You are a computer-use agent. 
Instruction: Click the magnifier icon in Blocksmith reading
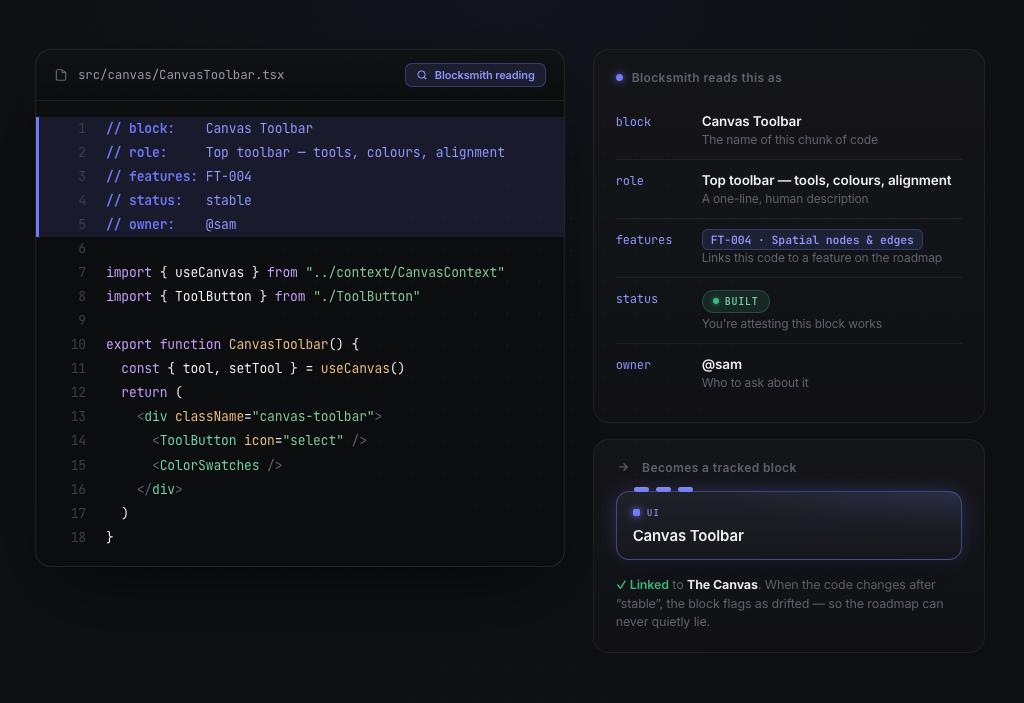pos(422,75)
